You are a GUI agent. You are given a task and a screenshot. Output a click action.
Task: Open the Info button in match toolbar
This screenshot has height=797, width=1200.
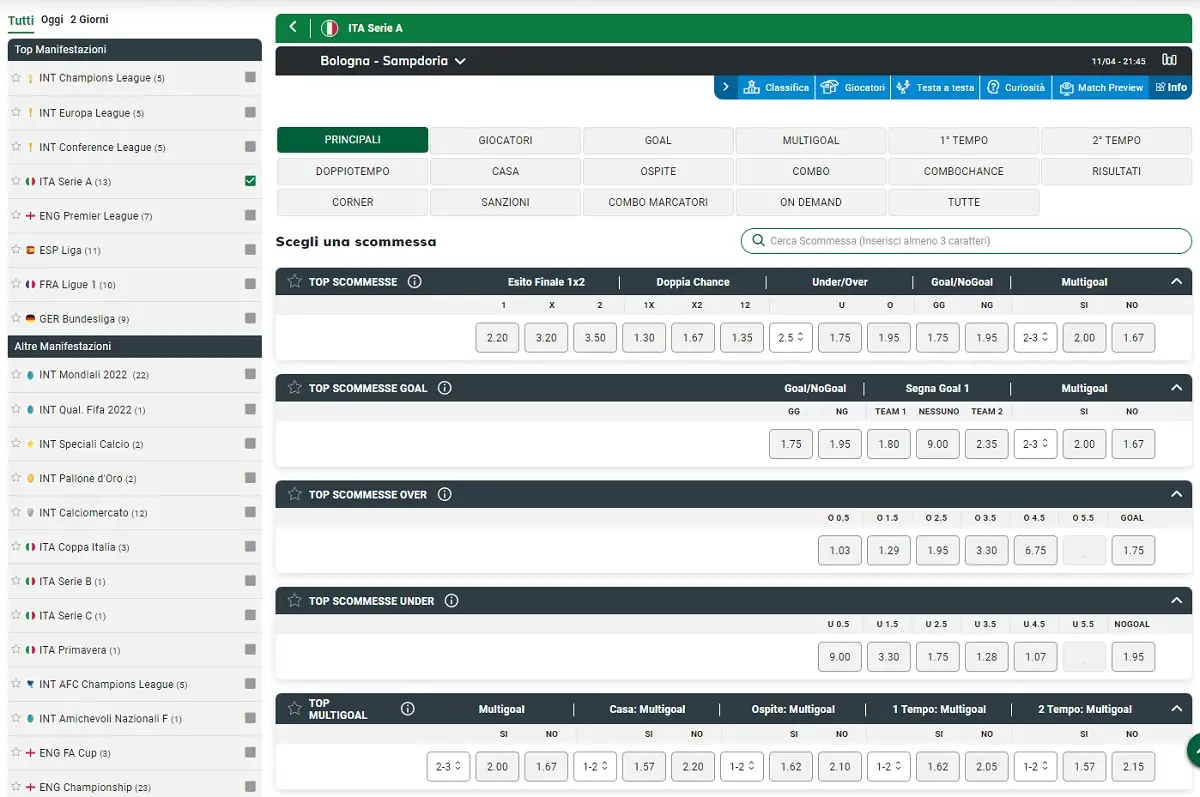click(1172, 88)
